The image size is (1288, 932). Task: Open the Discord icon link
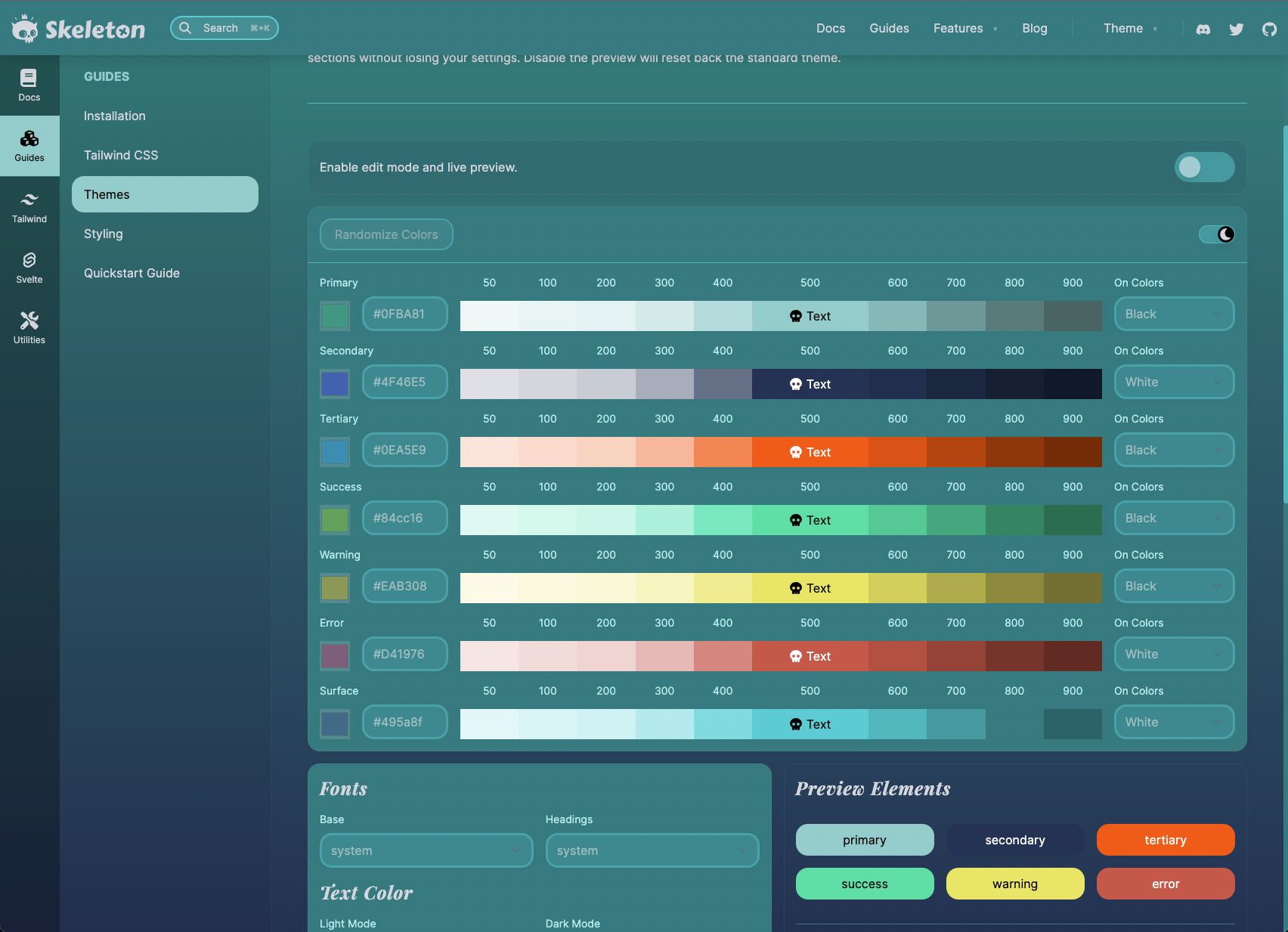[1203, 29]
